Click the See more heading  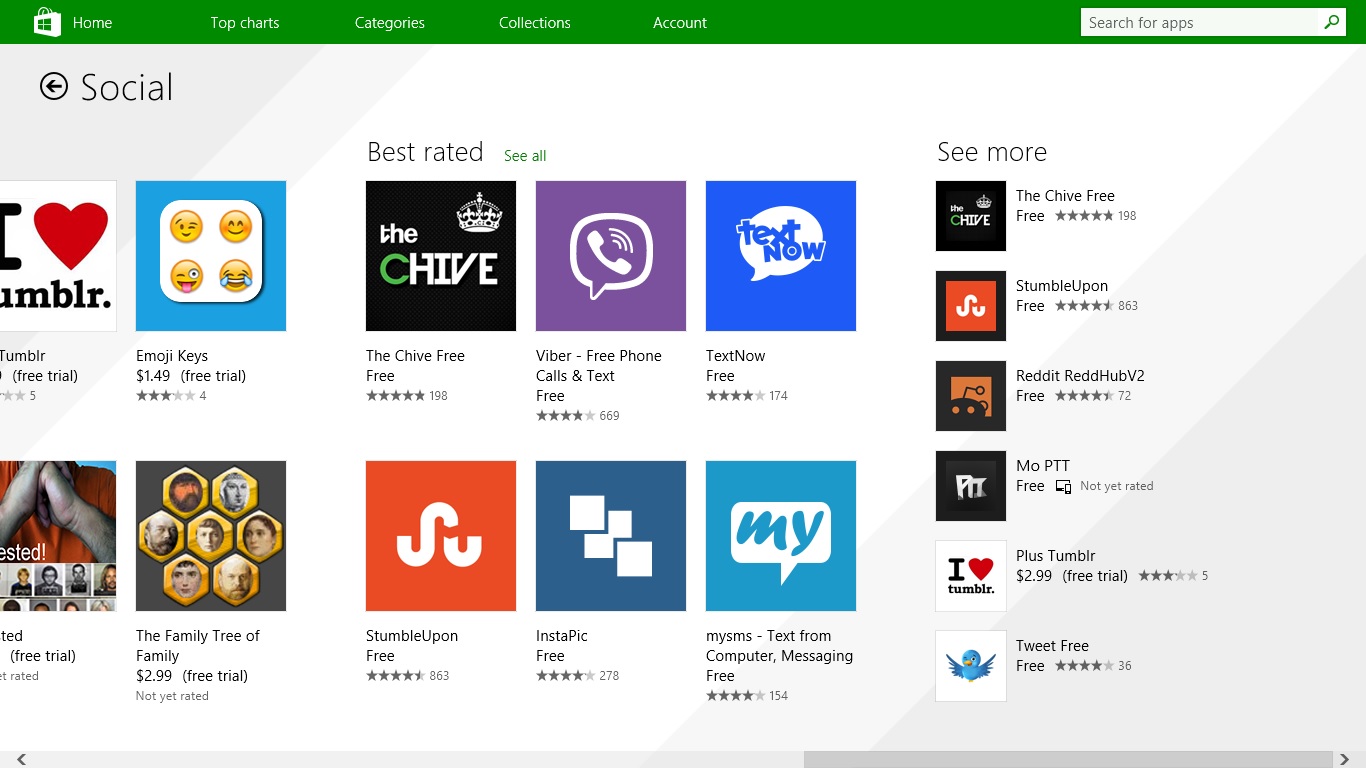pos(992,152)
